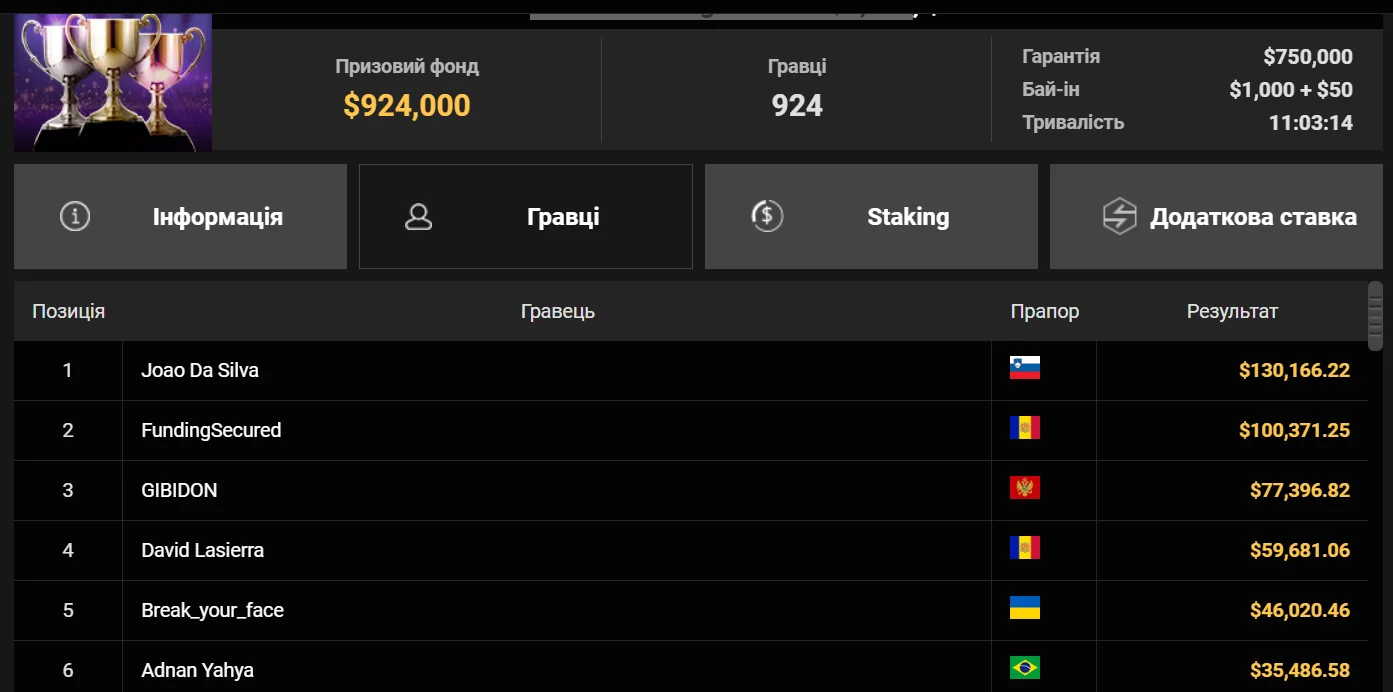Select player David Lasierra row
1393x692 pixels.
tap(203, 550)
